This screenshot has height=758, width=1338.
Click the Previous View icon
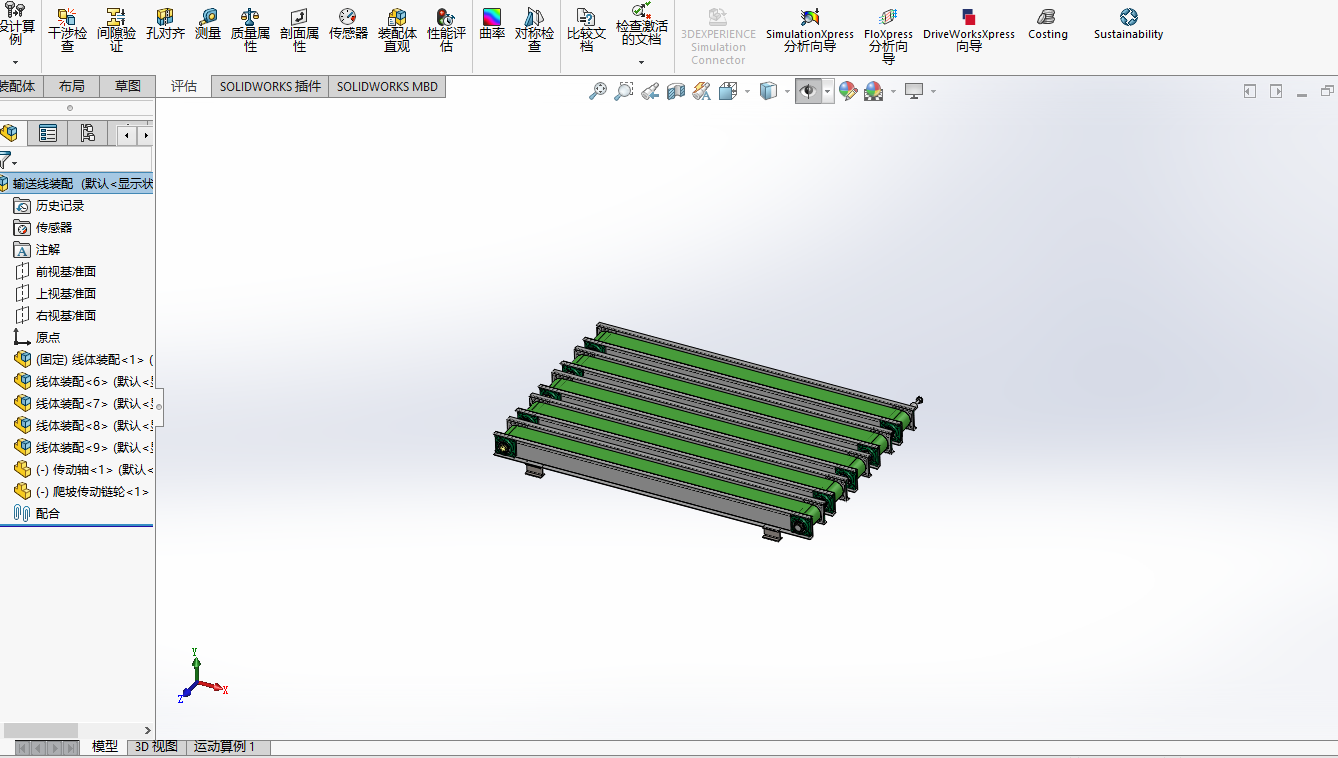650,91
